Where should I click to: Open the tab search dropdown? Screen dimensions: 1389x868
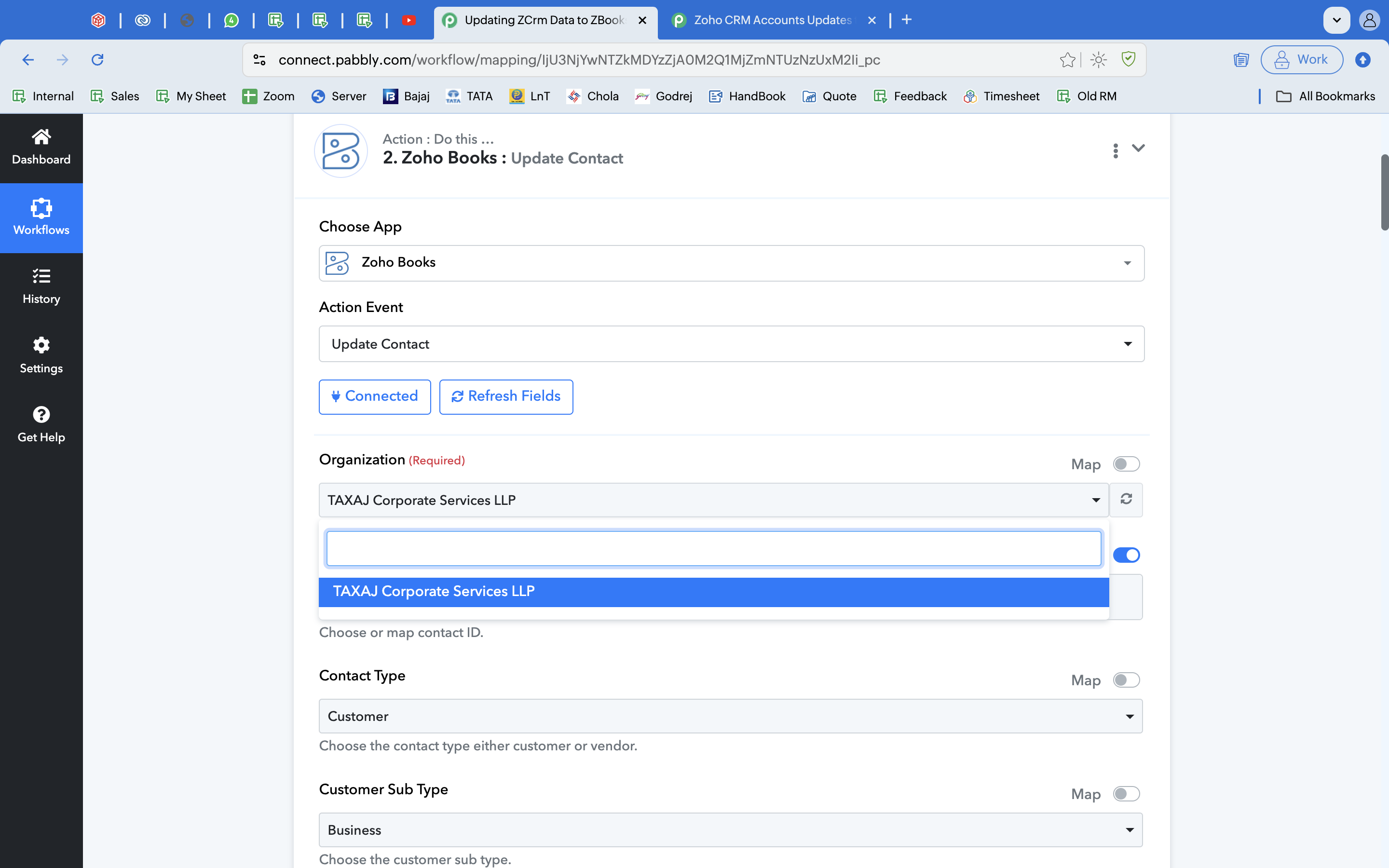pos(1336,20)
